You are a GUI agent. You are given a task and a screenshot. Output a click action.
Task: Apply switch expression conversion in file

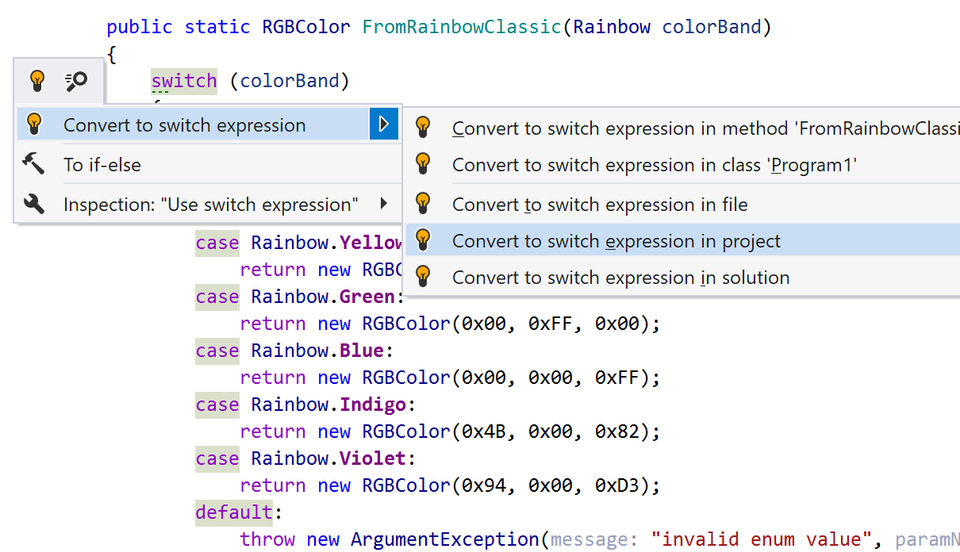click(599, 204)
